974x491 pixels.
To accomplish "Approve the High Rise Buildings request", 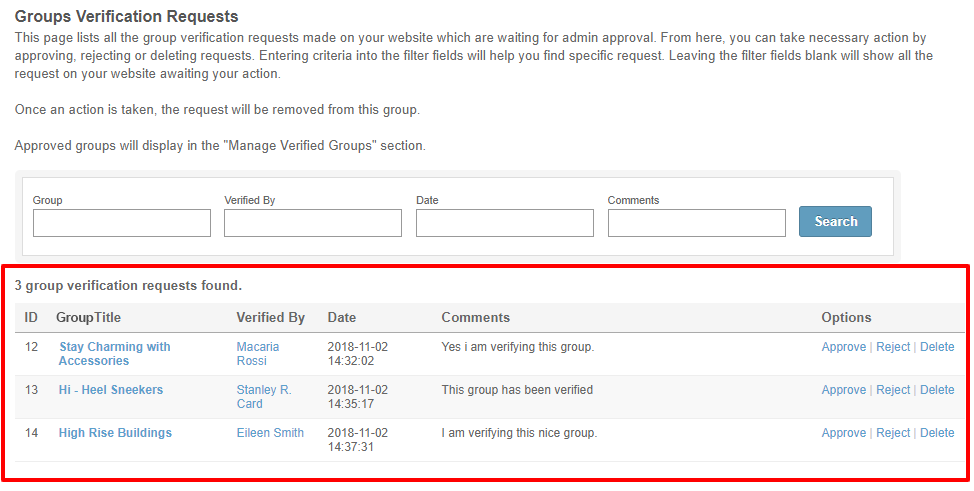I will tap(843, 433).
